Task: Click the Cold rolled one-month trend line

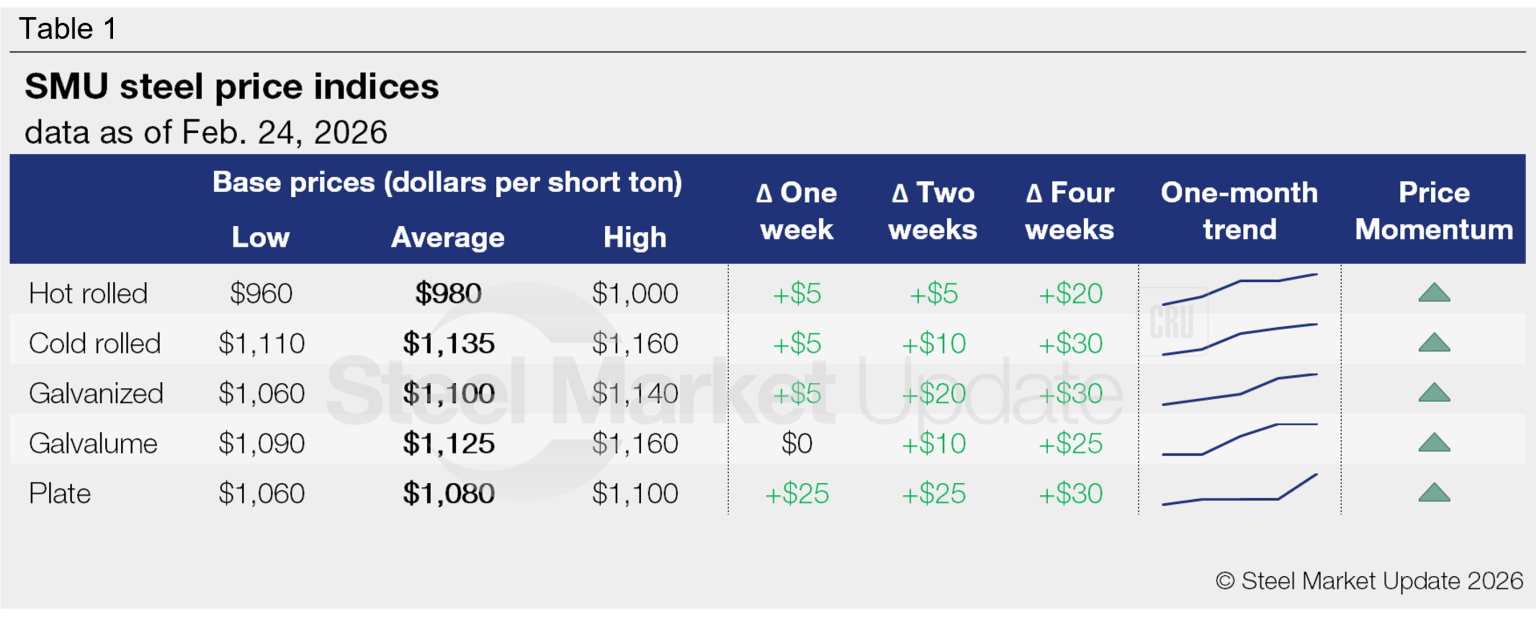Action: click(x=1239, y=338)
